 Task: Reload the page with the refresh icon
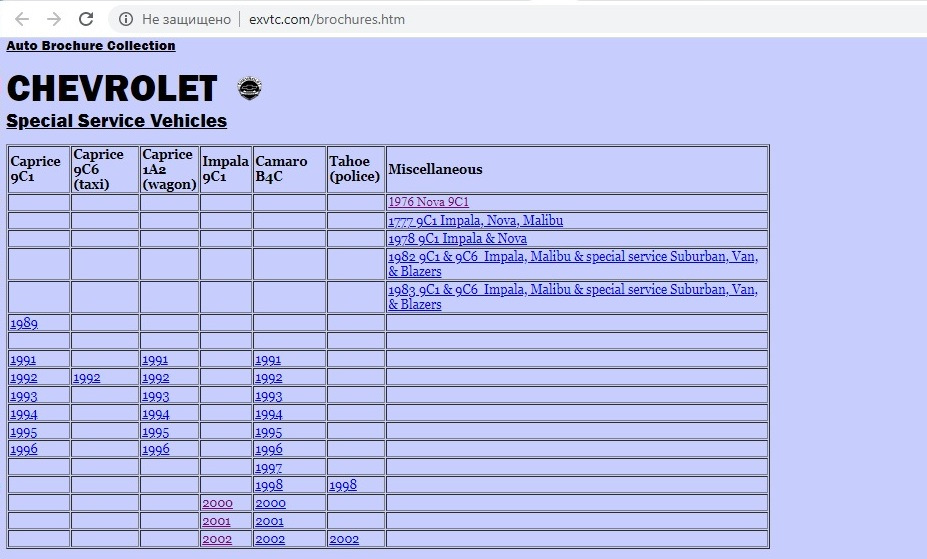86,20
